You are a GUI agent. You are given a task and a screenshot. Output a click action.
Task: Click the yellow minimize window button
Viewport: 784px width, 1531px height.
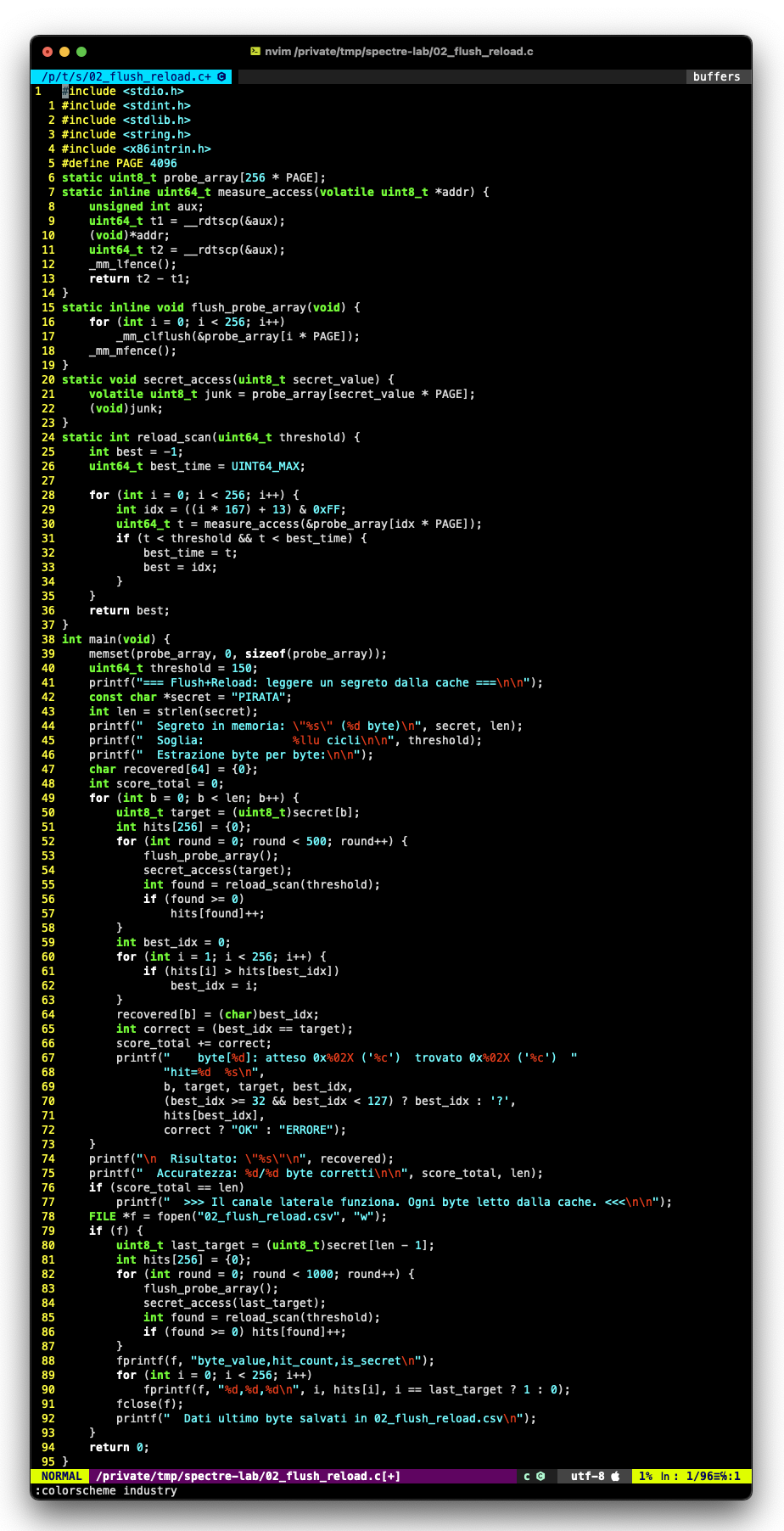[64, 52]
